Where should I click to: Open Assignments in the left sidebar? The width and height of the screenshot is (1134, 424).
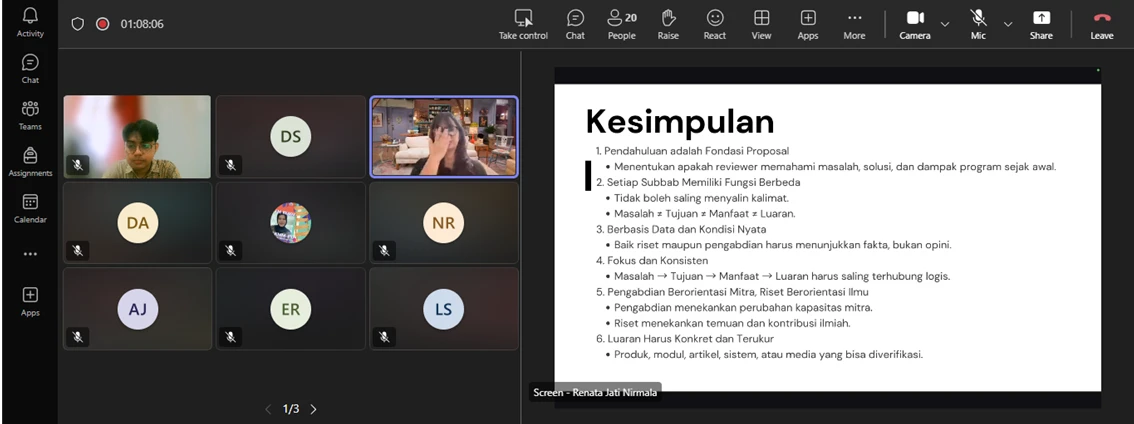click(30, 161)
